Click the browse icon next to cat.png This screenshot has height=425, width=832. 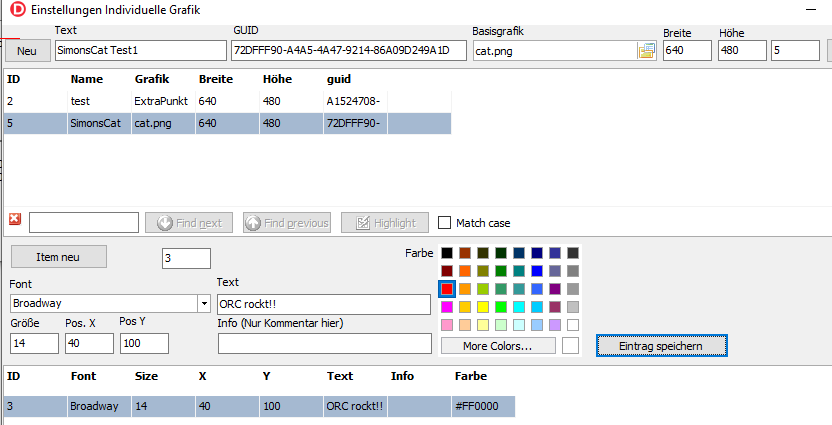(x=645, y=51)
